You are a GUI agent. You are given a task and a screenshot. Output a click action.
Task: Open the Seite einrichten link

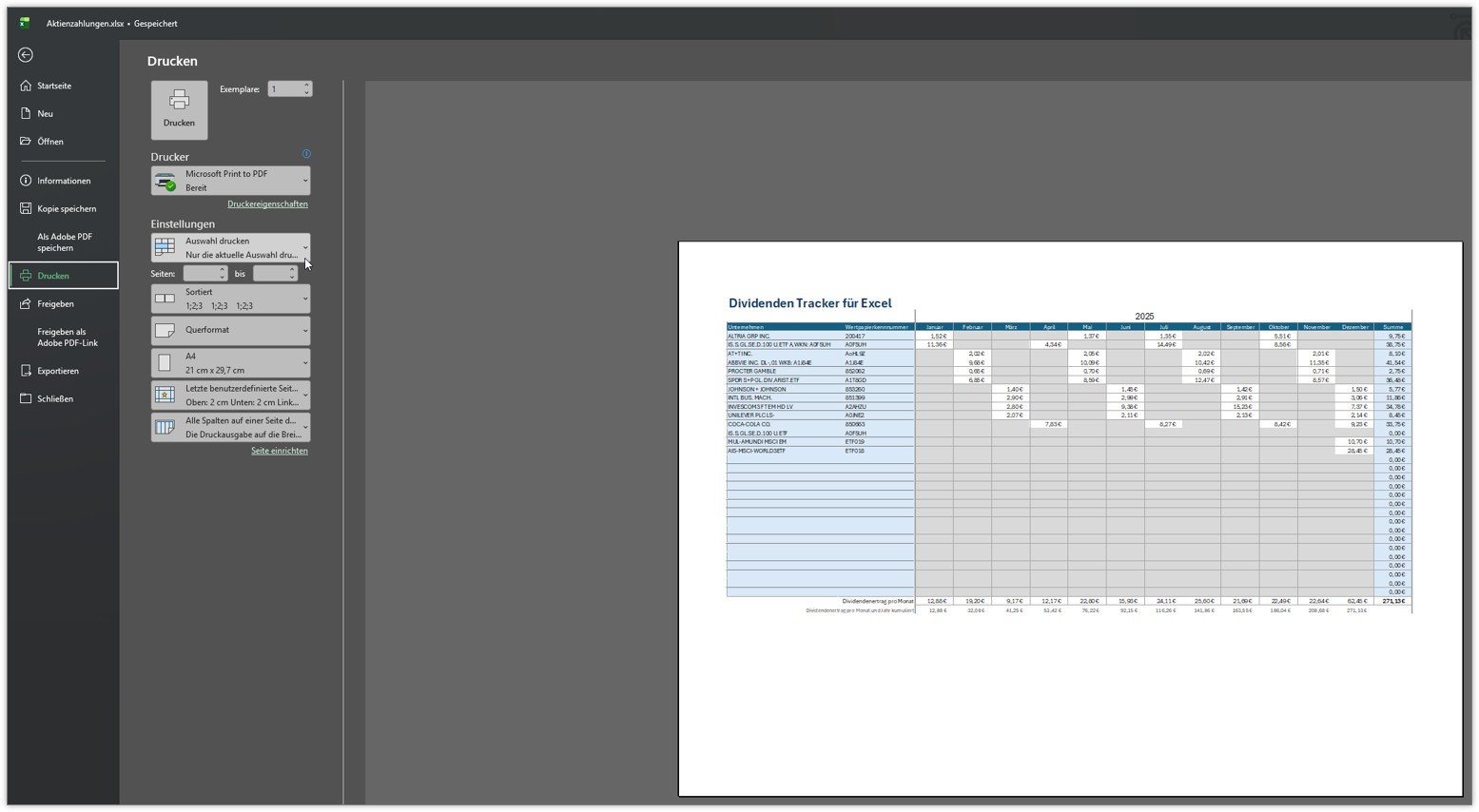(x=279, y=451)
